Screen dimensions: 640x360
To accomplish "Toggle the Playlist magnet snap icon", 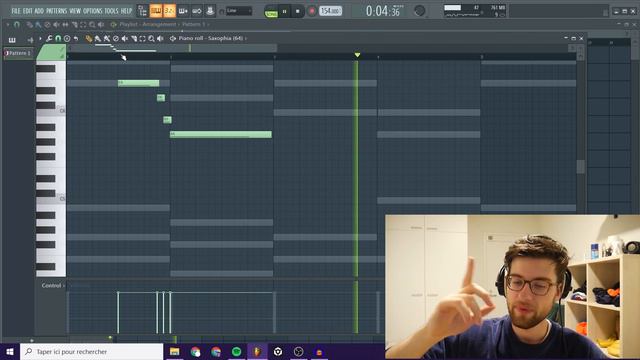I will pos(17,24).
